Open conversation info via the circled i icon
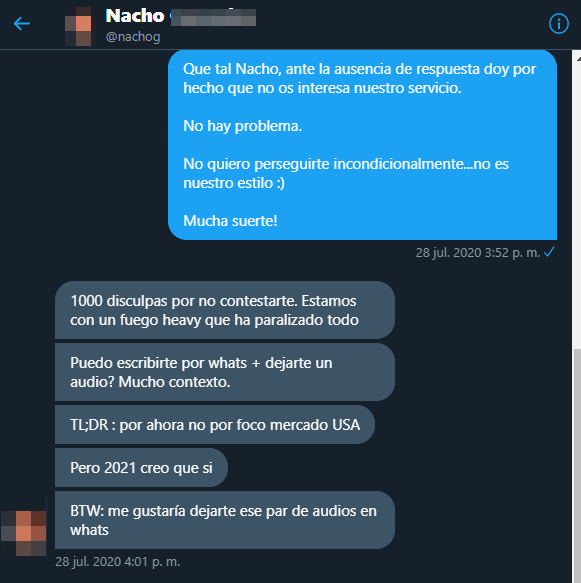Viewport: 581px width, 583px height. 558,24
